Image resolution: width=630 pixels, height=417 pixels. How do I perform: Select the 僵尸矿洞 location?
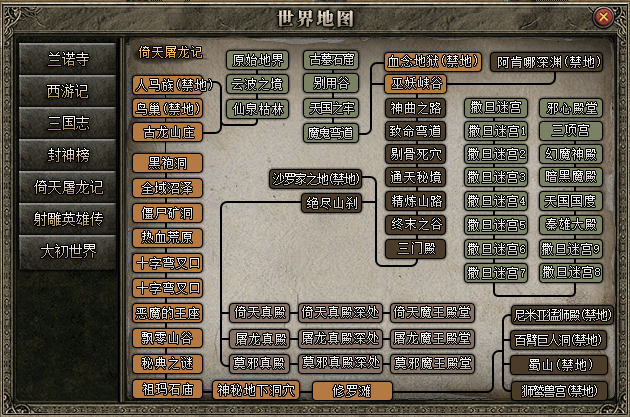(168, 213)
